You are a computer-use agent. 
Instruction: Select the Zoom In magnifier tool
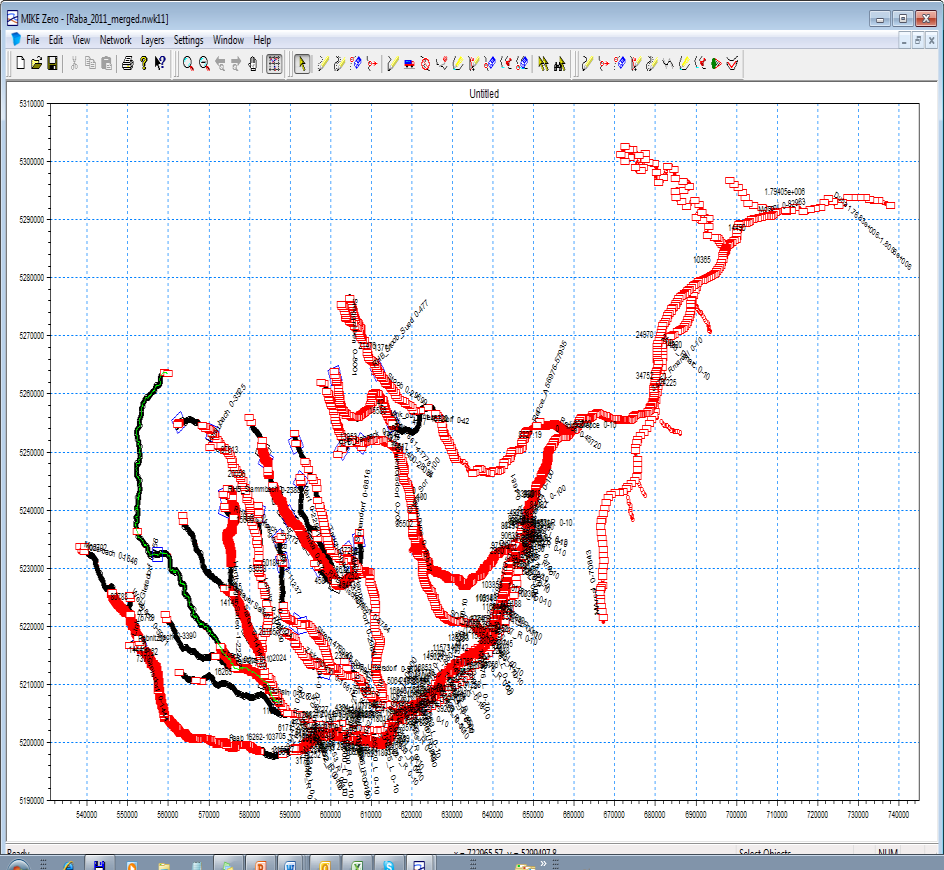click(x=188, y=63)
